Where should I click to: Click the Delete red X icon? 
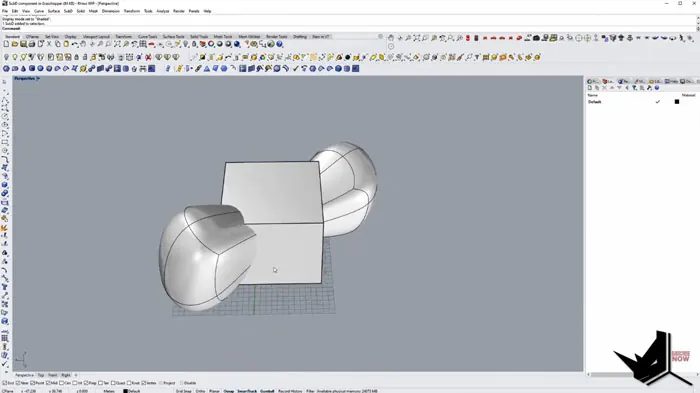click(x=148, y=57)
